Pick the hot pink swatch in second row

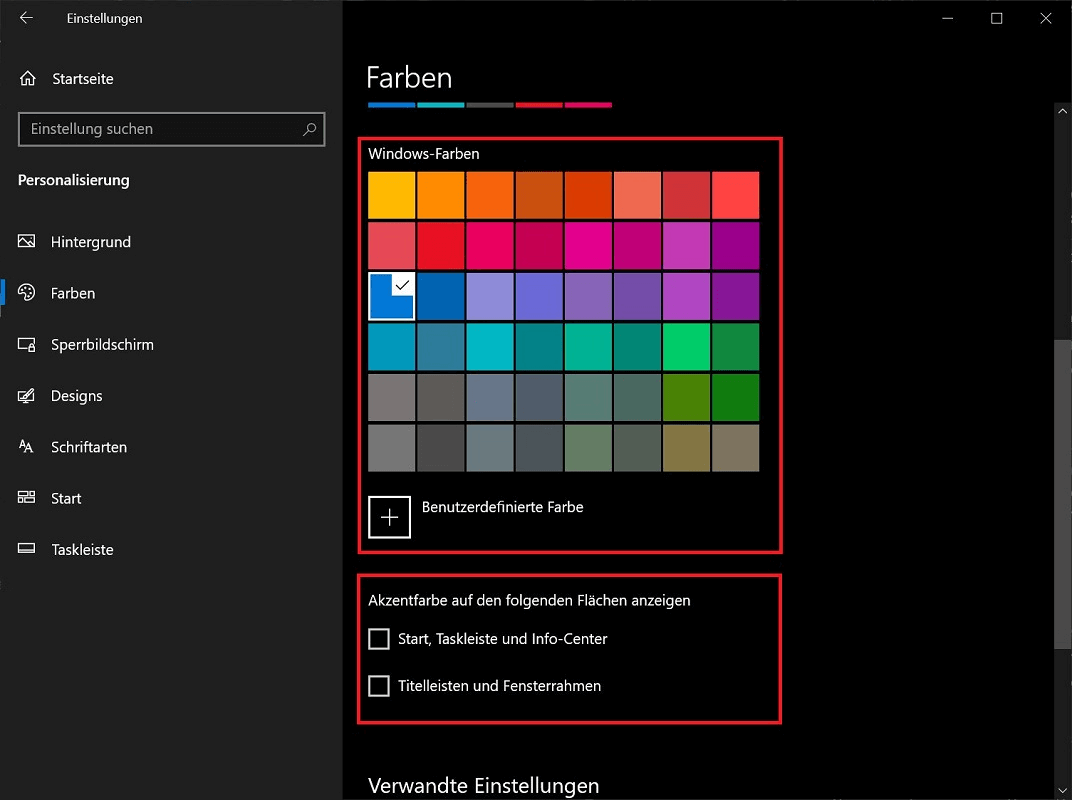click(588, 245)
